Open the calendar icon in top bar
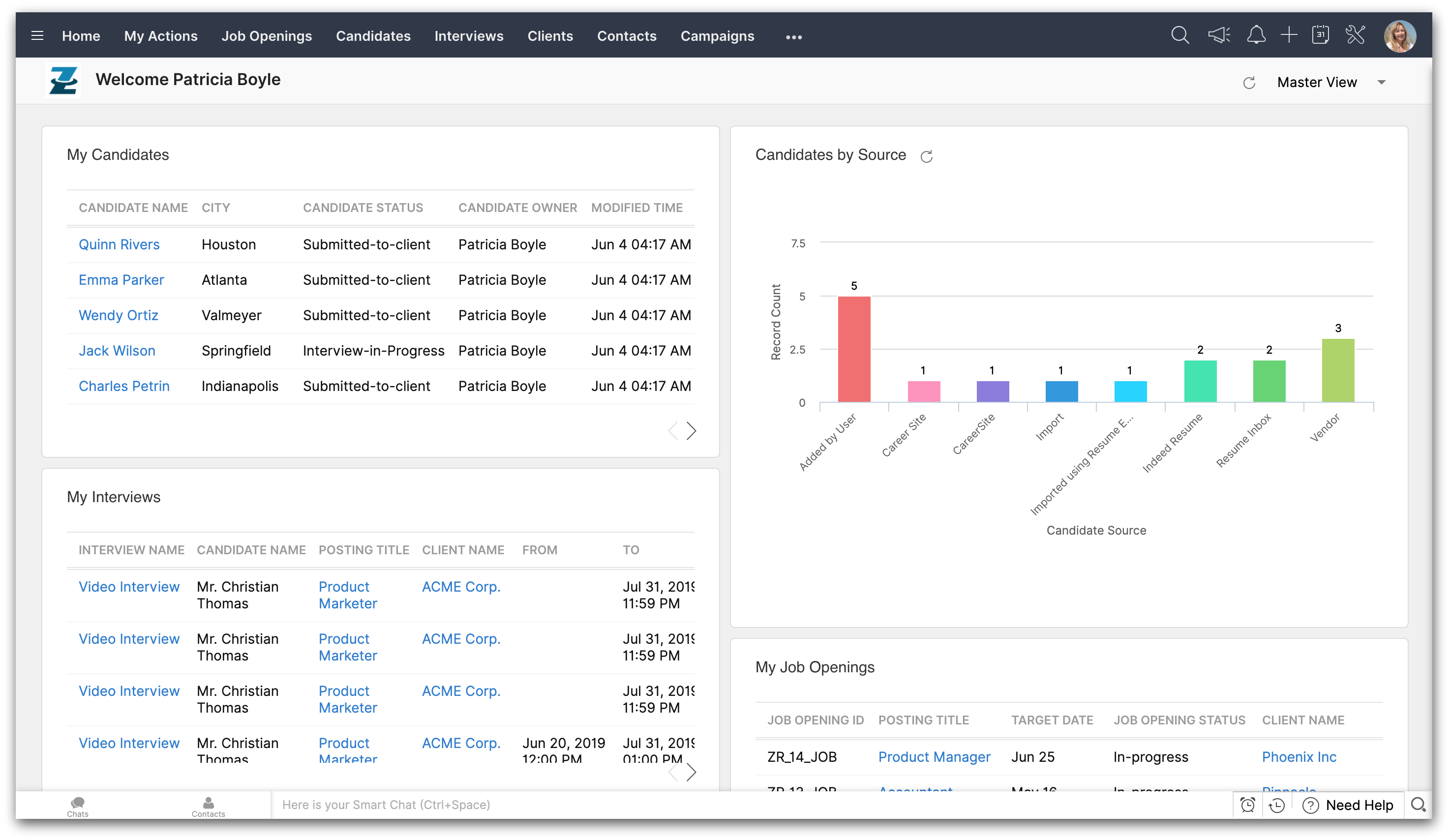The width and height of the screenshot is (1450, 840). click(1321, 35)
